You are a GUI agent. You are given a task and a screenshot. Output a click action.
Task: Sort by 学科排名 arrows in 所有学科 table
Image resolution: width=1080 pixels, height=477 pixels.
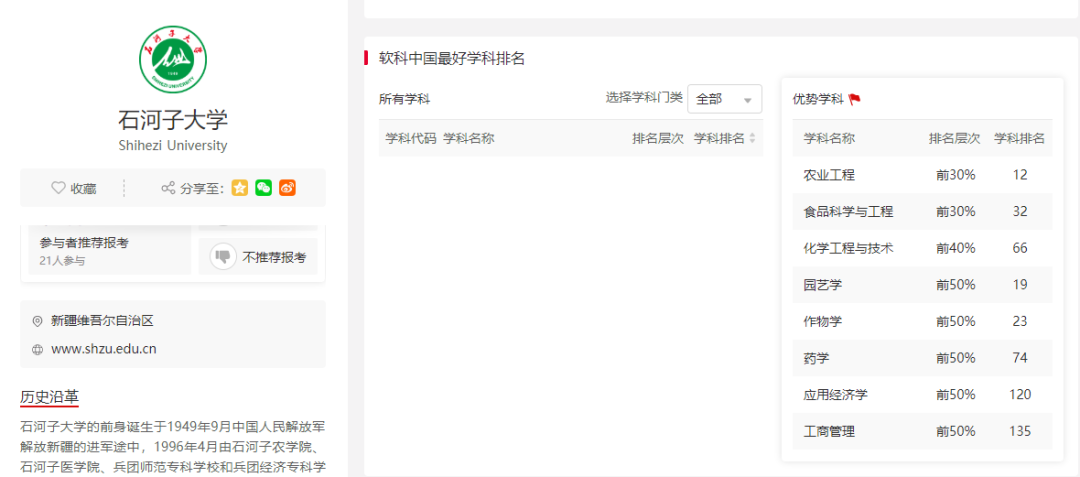click(x=752, y=138)
